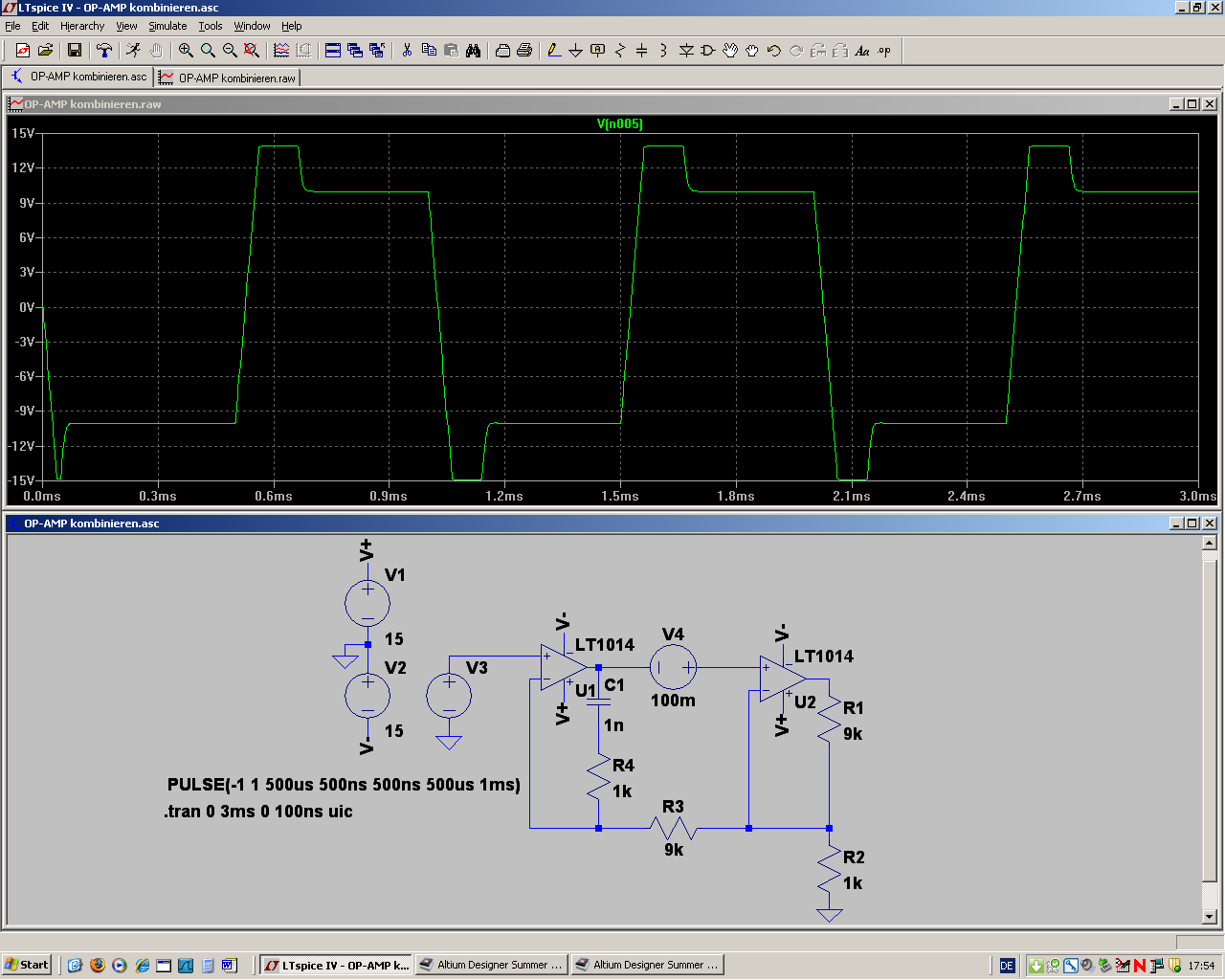This screenshot has height=980, width=1225.
Task: Open the View menu
Action: point(126,26)
